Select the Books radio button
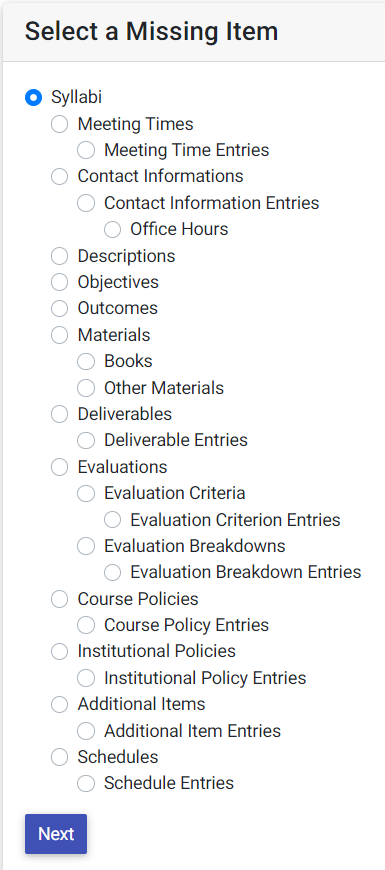This screenshot has height=870, width=385. click(x=86, y=361)
